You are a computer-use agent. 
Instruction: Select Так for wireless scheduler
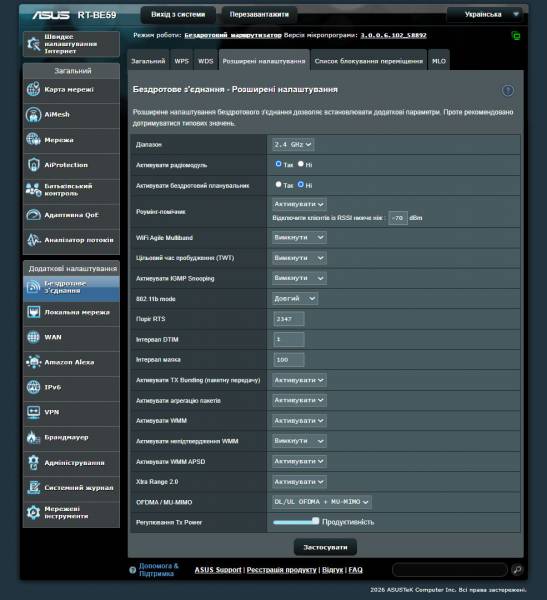click(278, 184)
